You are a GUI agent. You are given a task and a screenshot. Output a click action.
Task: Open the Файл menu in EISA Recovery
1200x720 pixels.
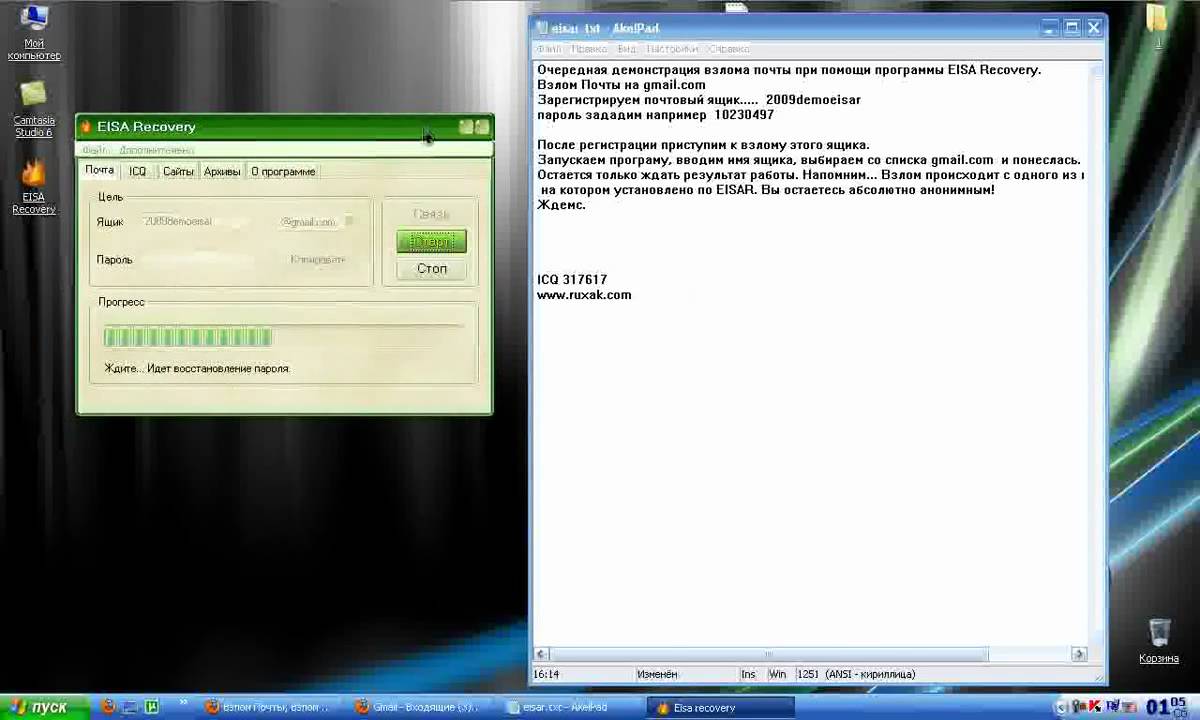coord(94,150)
